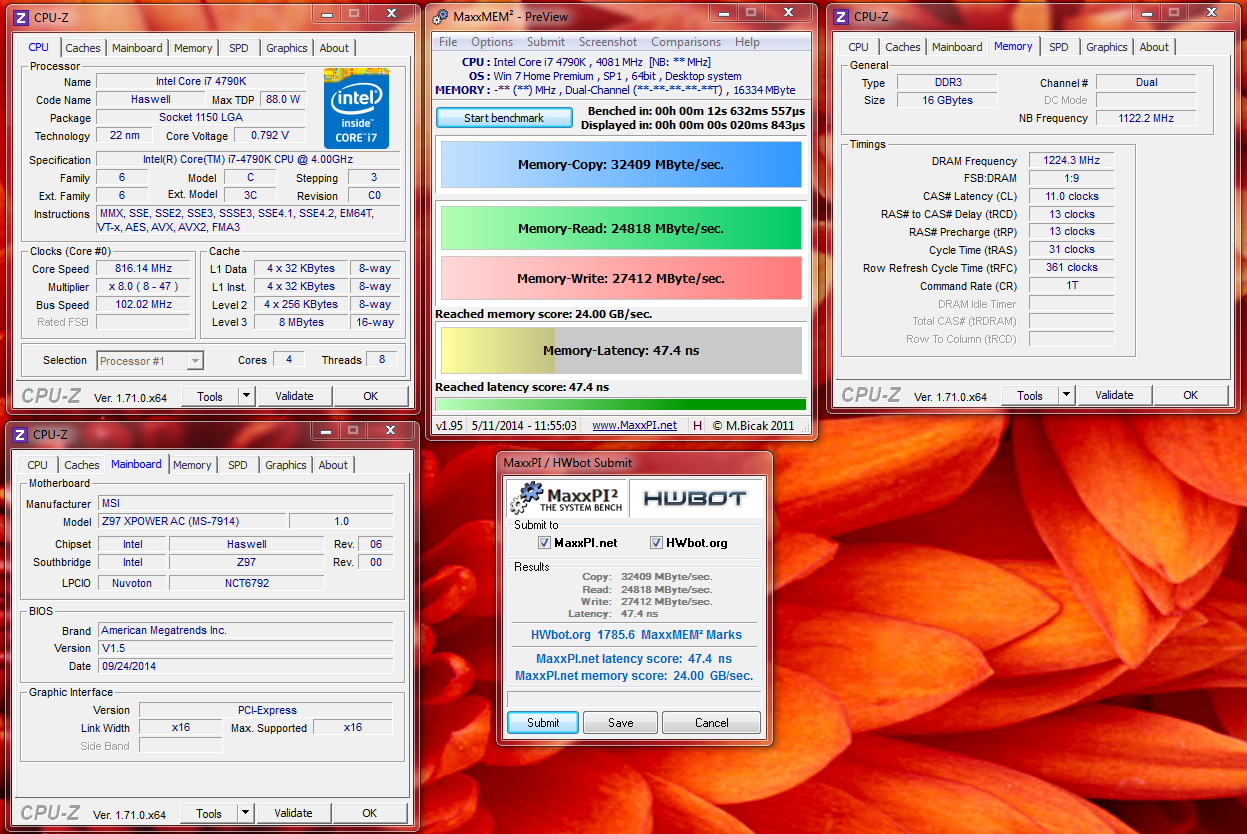
Task: Click the BIOS Version V1.5 field
Action: 245,648
